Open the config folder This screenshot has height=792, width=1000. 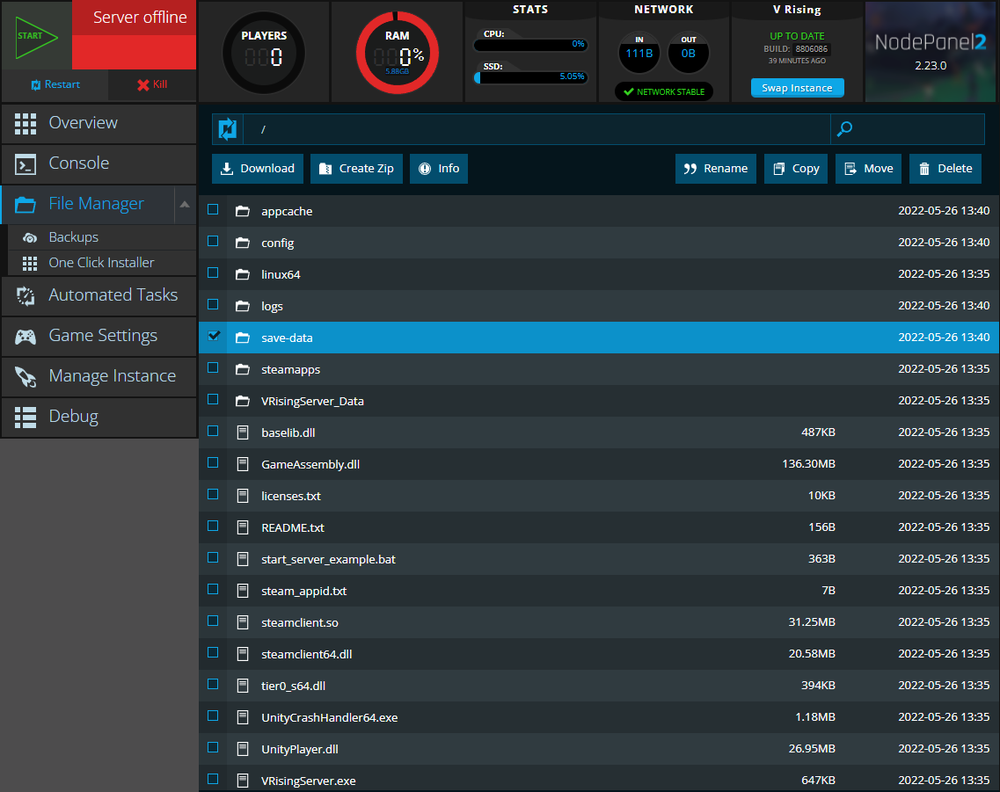[x=277, y=243]
